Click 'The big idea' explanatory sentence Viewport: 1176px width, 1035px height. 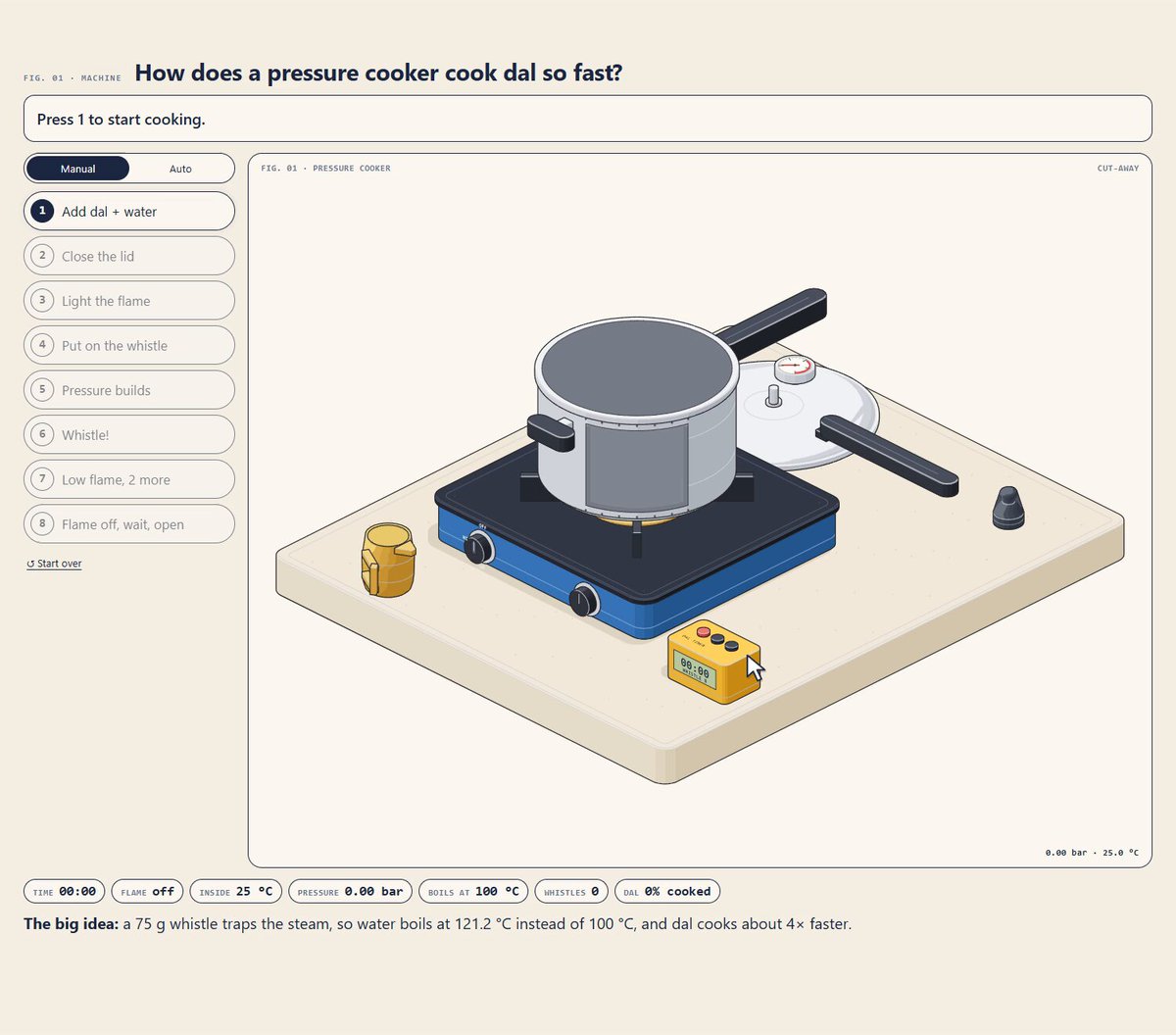click(x=438, y=923)
